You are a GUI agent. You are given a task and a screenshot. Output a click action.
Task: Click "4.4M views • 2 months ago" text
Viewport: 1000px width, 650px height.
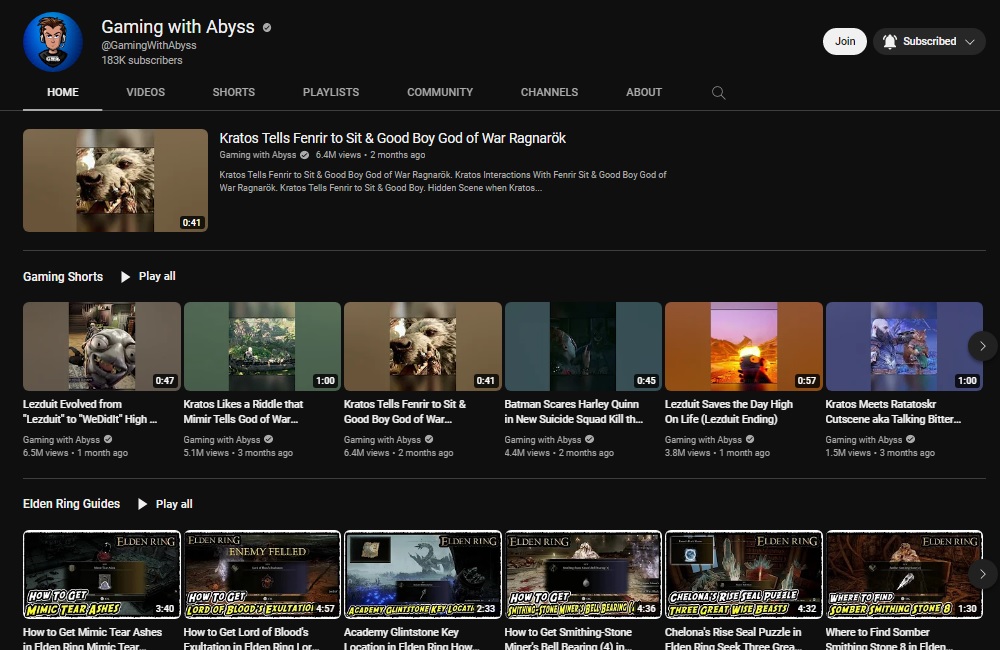[x=559, y=453]
